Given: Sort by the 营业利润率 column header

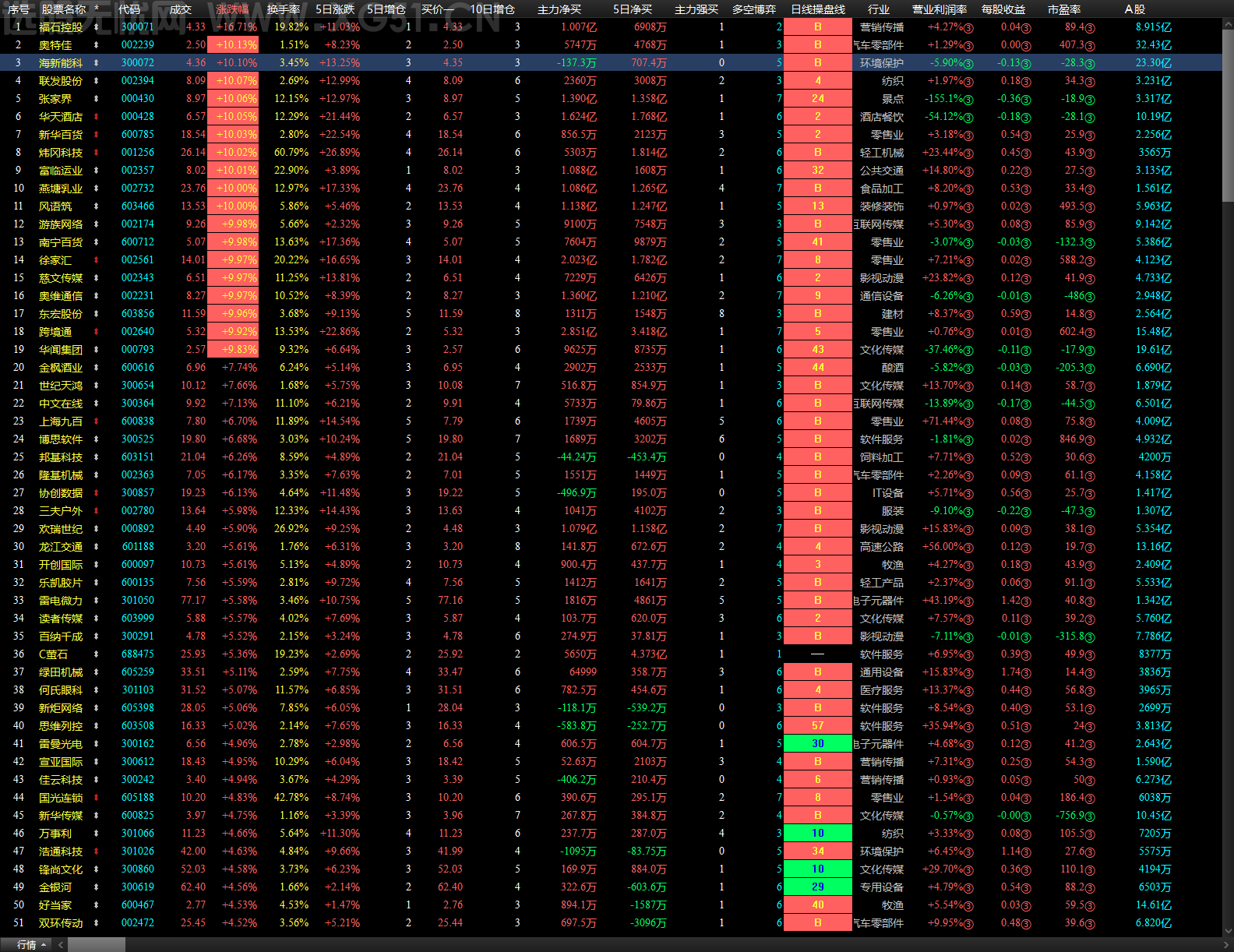Looking at the screenshot, I should (x=940, y=9).
